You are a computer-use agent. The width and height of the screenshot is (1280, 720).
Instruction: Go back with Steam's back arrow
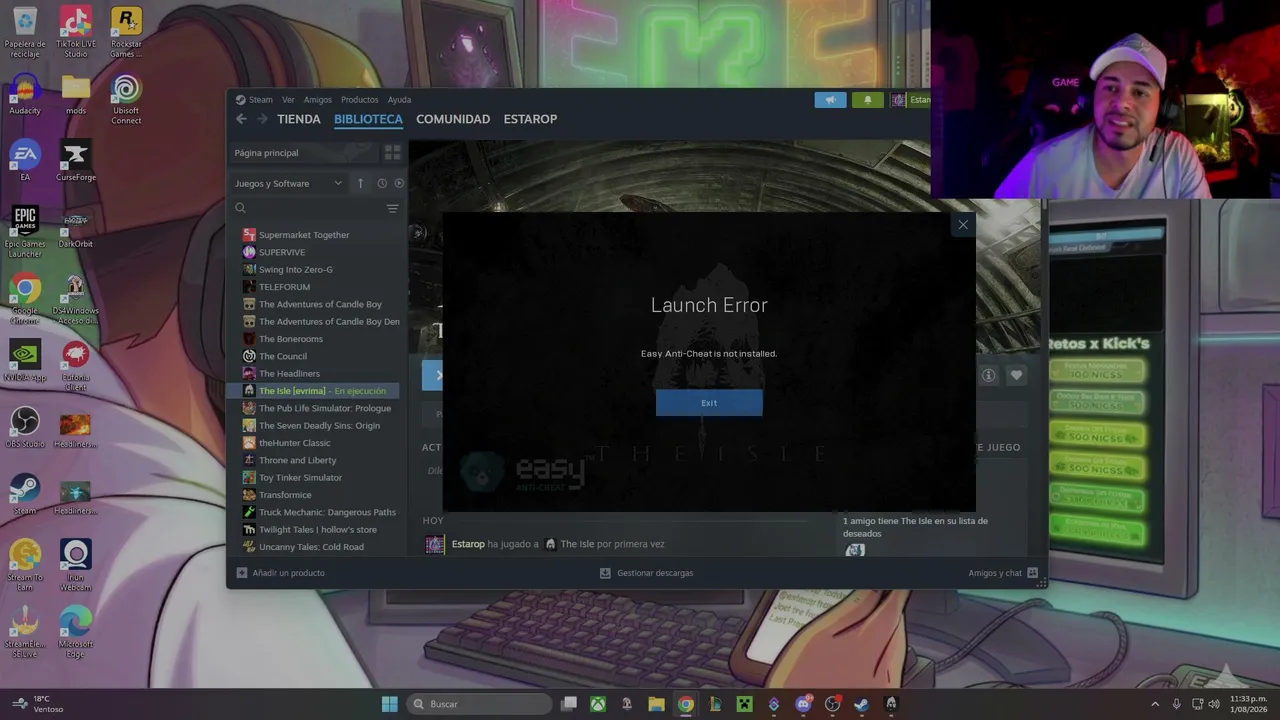pyautogui.click(x=241, y=119)
